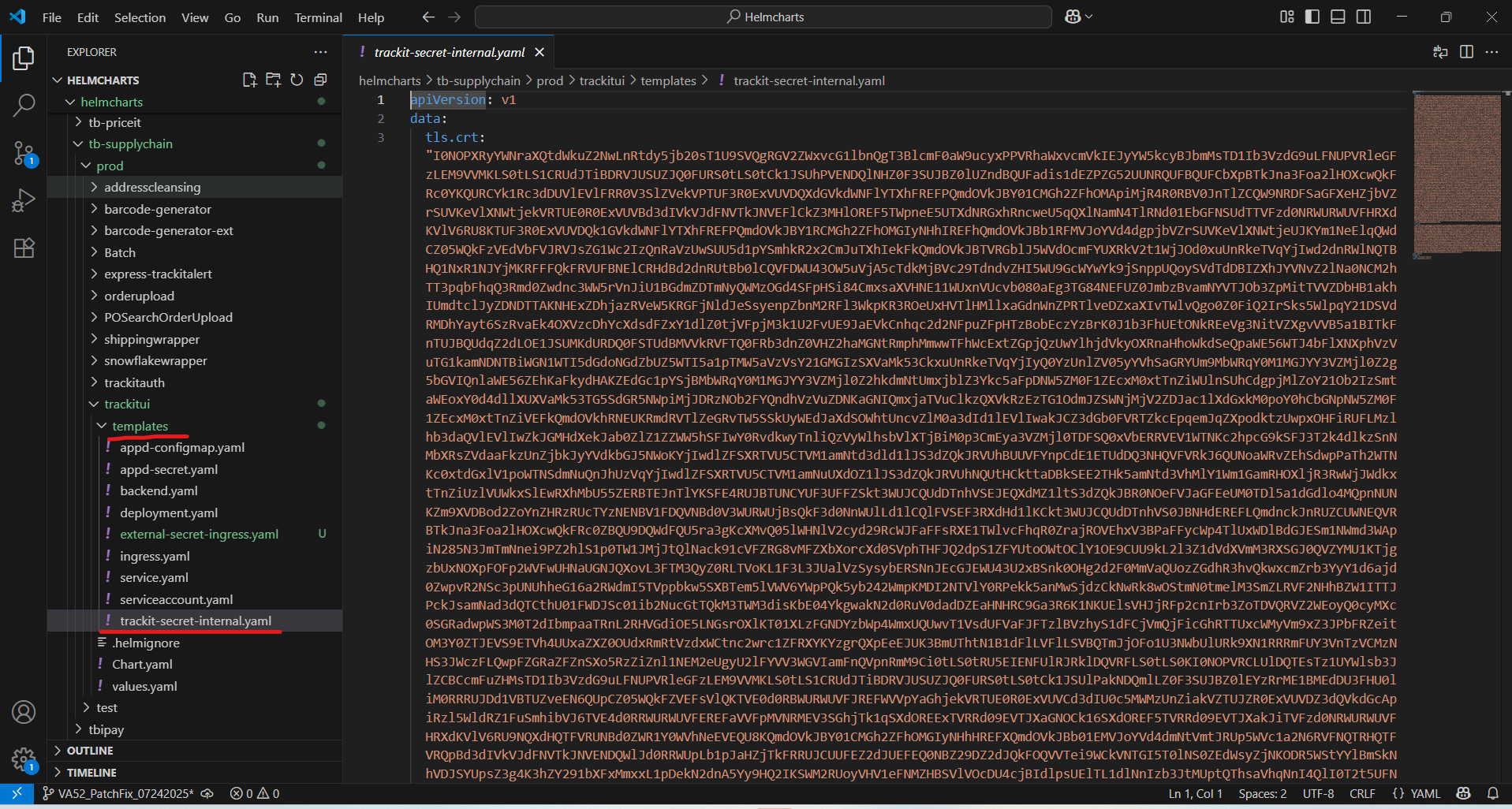Open the Source Control view
Image resolution: width=1512 pixels, height=809 pixels.
pos(24,154)
